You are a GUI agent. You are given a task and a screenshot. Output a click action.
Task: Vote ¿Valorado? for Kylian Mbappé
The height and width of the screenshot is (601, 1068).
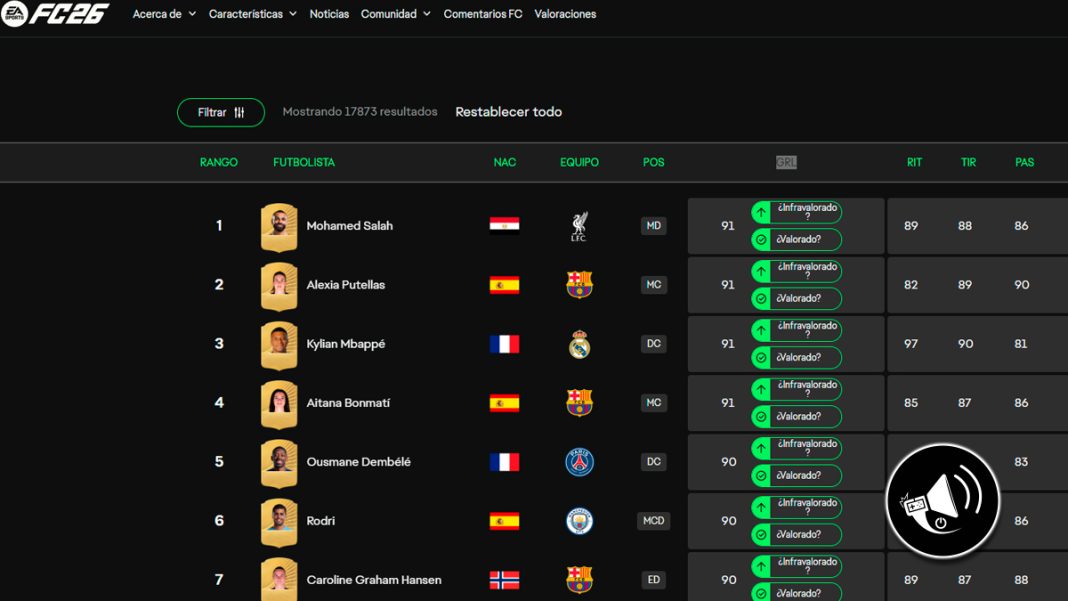point(796,358)
